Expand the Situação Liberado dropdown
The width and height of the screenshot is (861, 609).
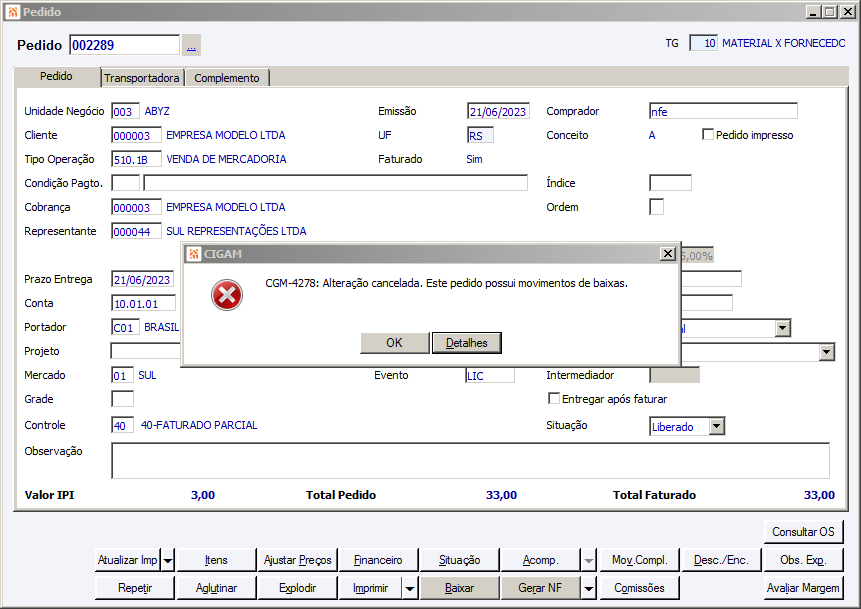coord(716,427)
